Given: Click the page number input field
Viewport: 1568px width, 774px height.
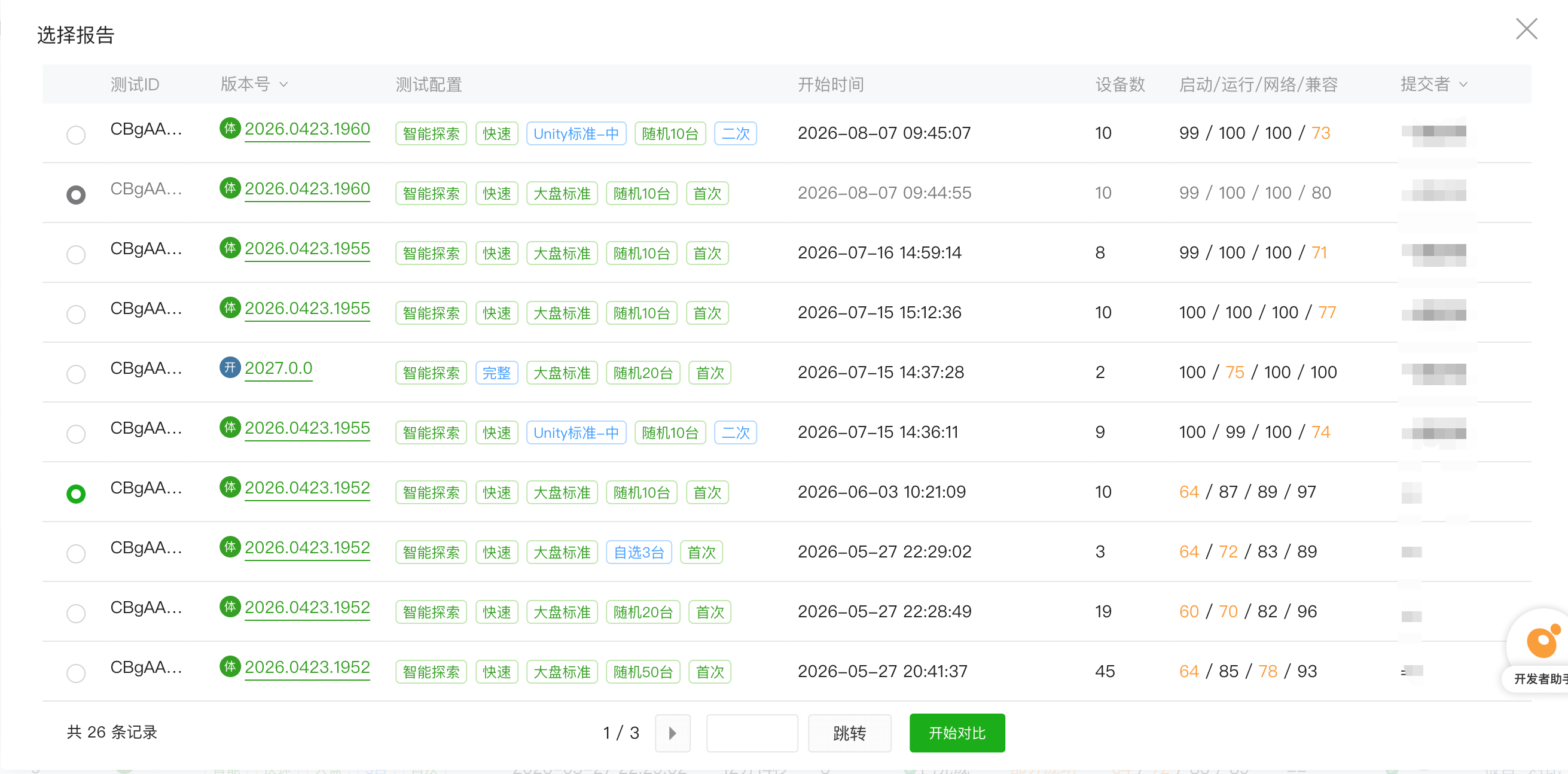Looking at the screenshot, I should click(x=752, y=733).
